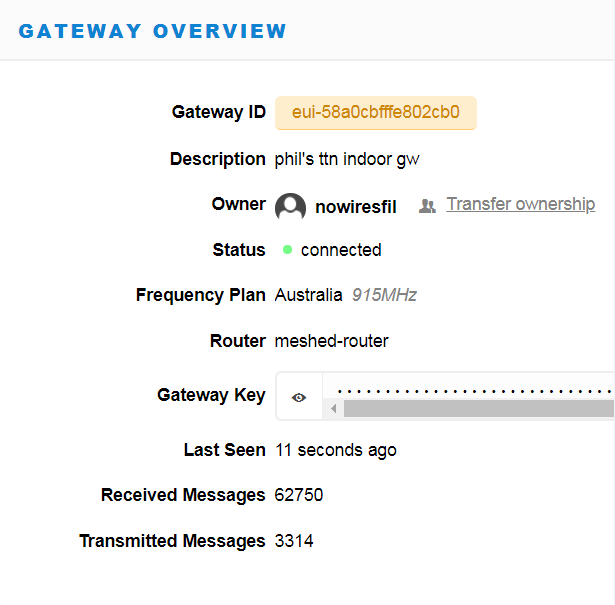Viewport: 615px width, 605px height.
Task: Click the gateway key horizontal scrollbar thumb
Action: tap(478, 409)
